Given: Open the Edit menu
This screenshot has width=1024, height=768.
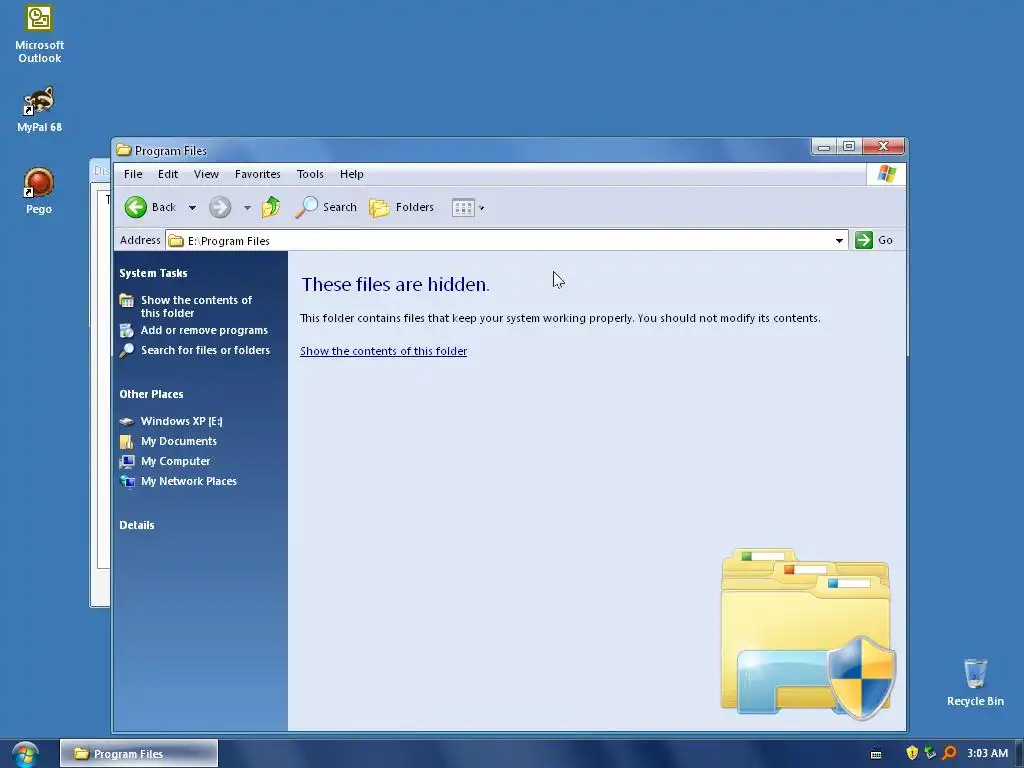Looking at the screenshot, I should pos(168,174).
